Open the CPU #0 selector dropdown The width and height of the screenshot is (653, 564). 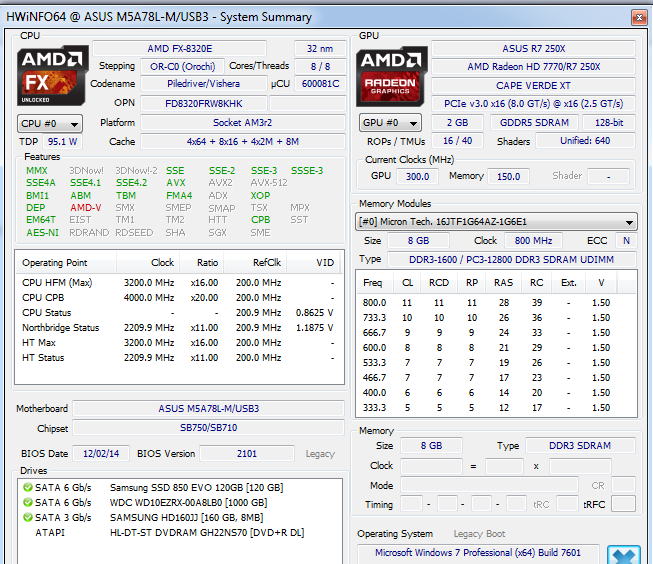coord(50,124)
